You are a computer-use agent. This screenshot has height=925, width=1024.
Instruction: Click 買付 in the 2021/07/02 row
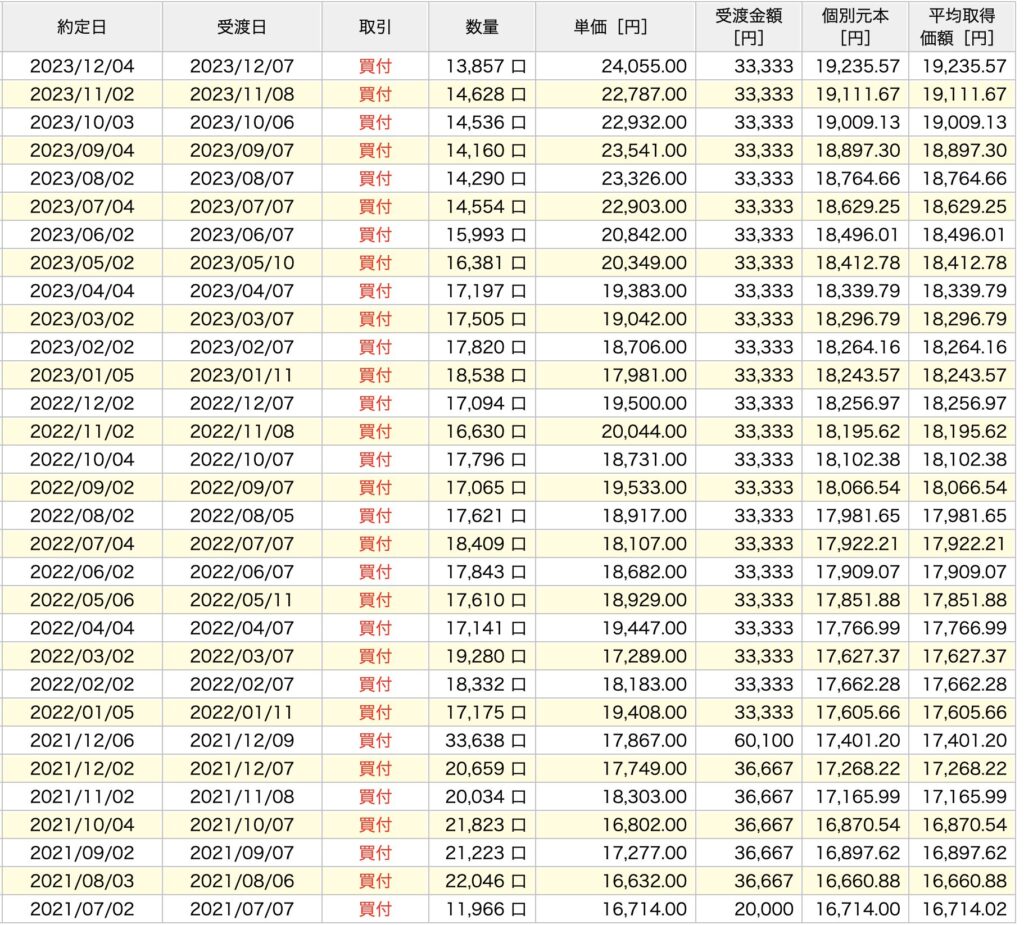[375, 910]
